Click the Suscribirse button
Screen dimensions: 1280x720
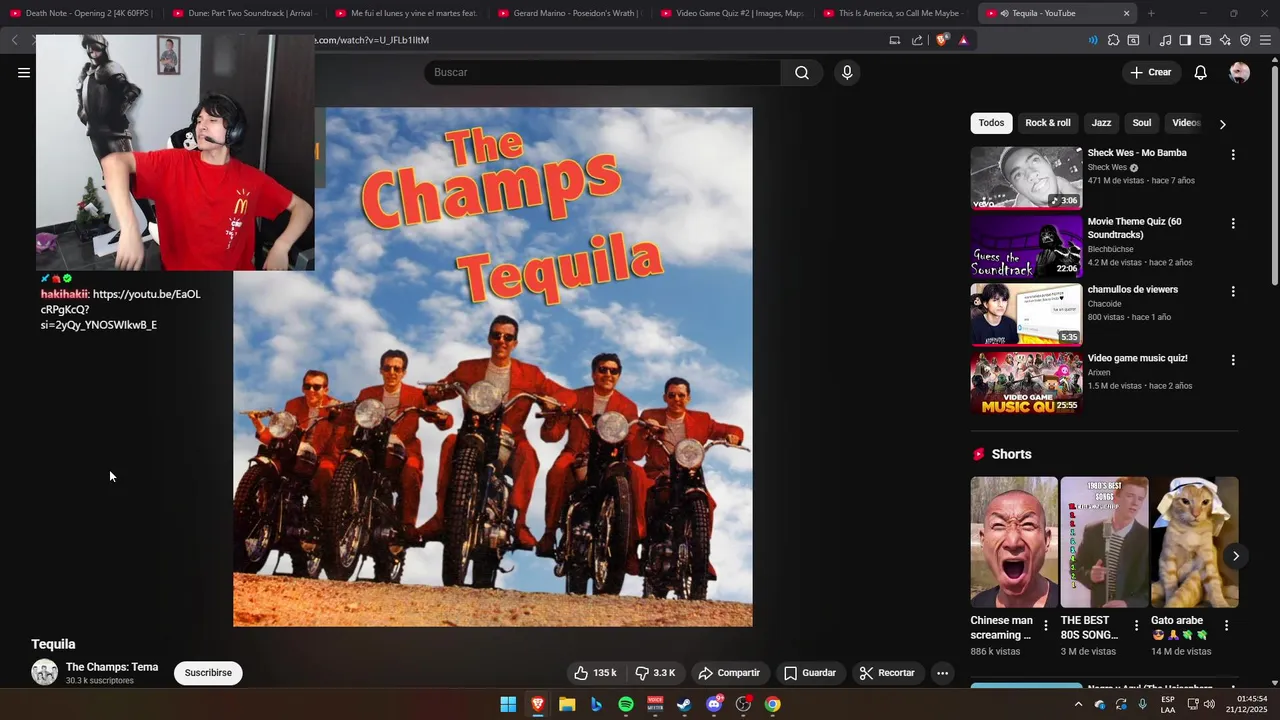(x=208, y=673)
